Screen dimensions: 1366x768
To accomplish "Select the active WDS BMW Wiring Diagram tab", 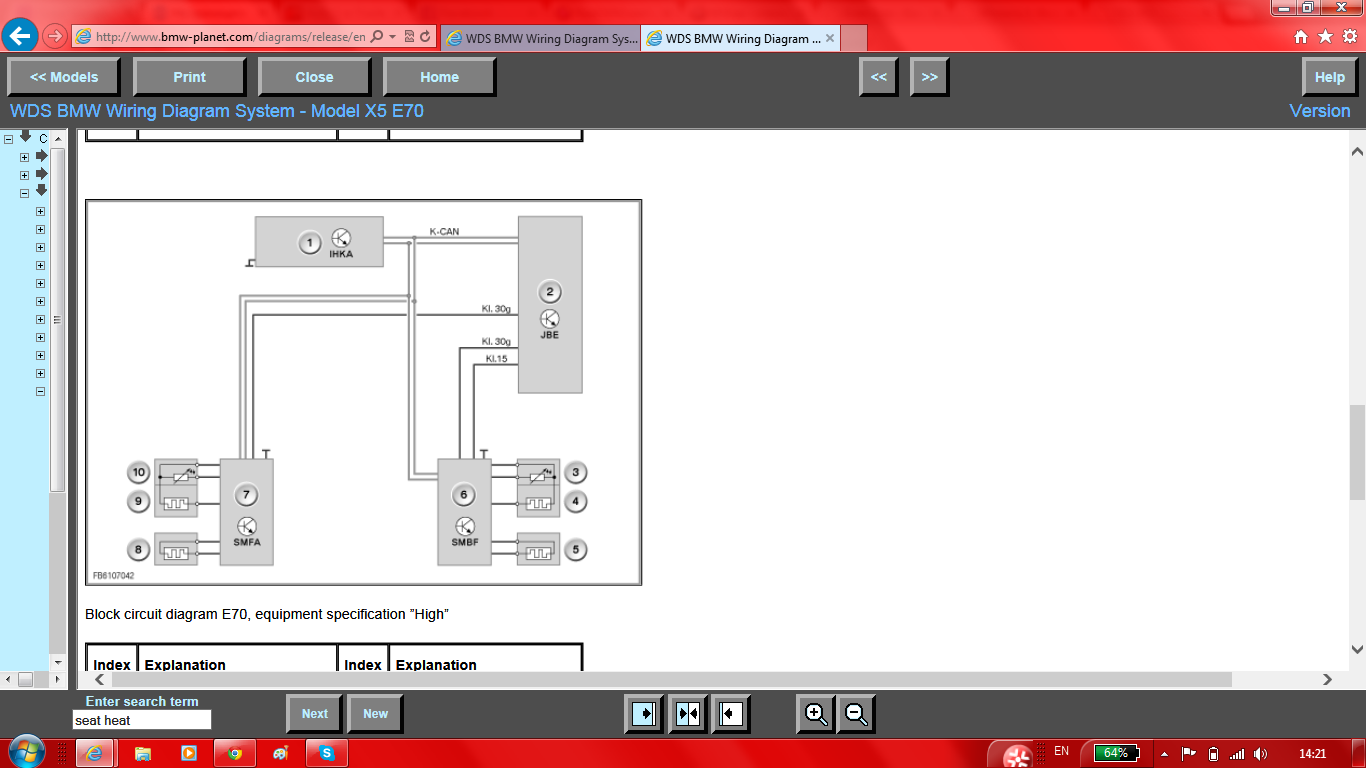I will (741, 39).
